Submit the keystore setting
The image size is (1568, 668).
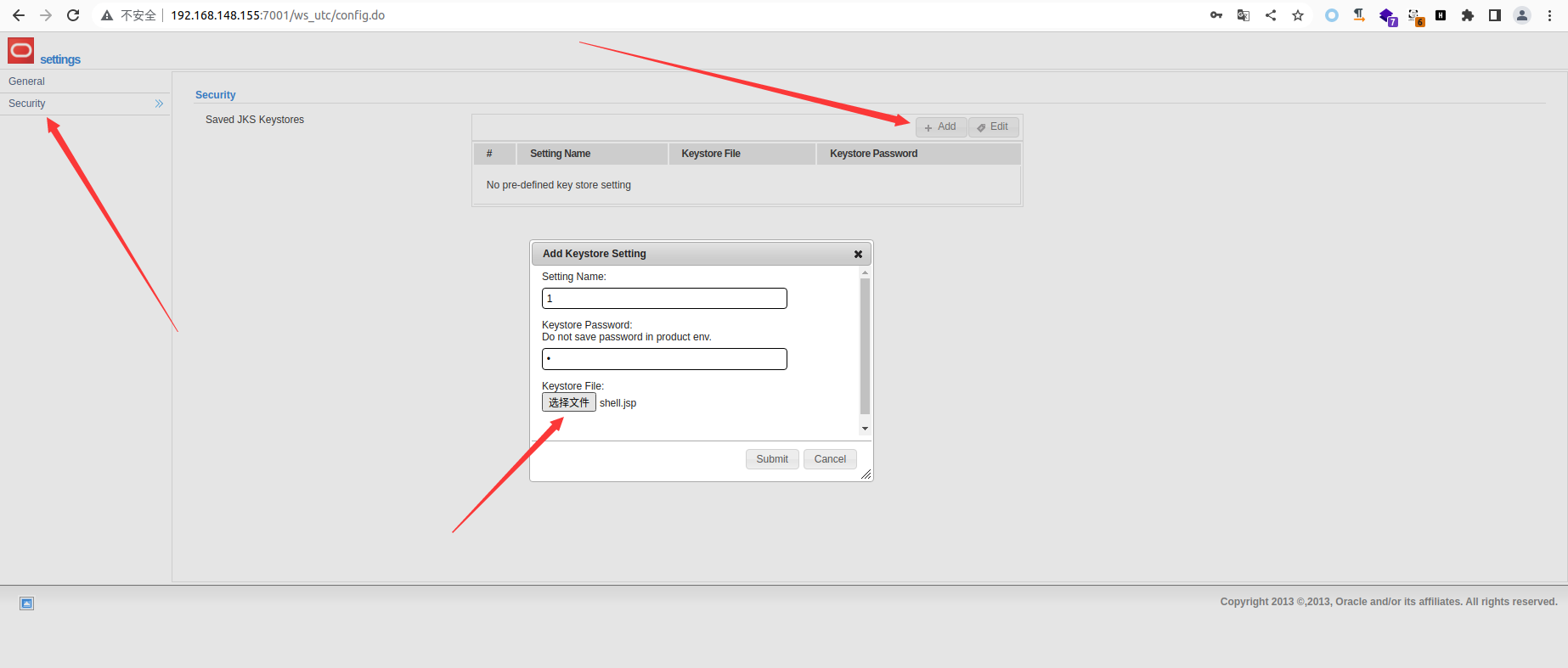click(x=772, y=459)
